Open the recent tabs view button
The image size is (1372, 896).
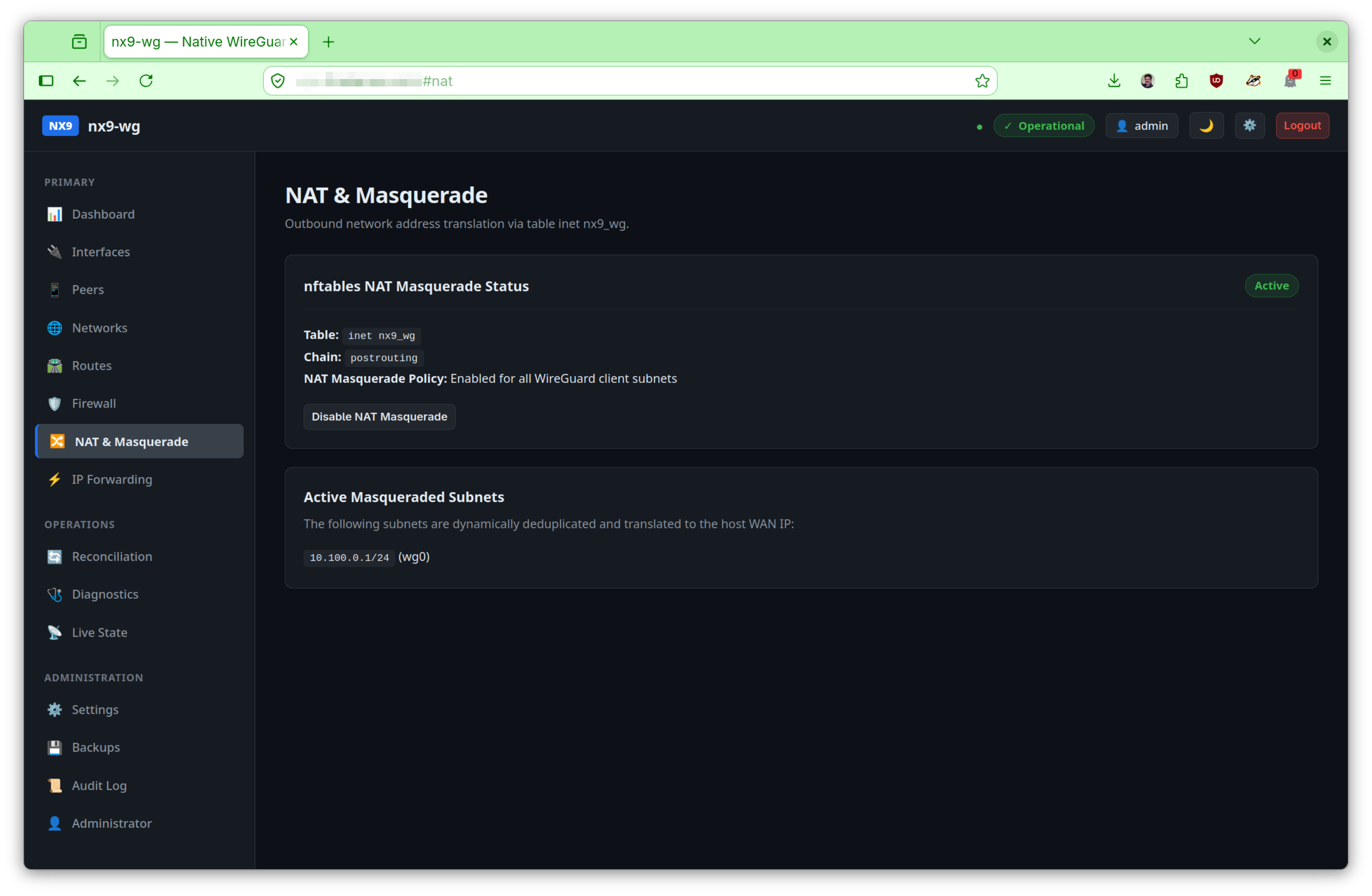[79, 42]
